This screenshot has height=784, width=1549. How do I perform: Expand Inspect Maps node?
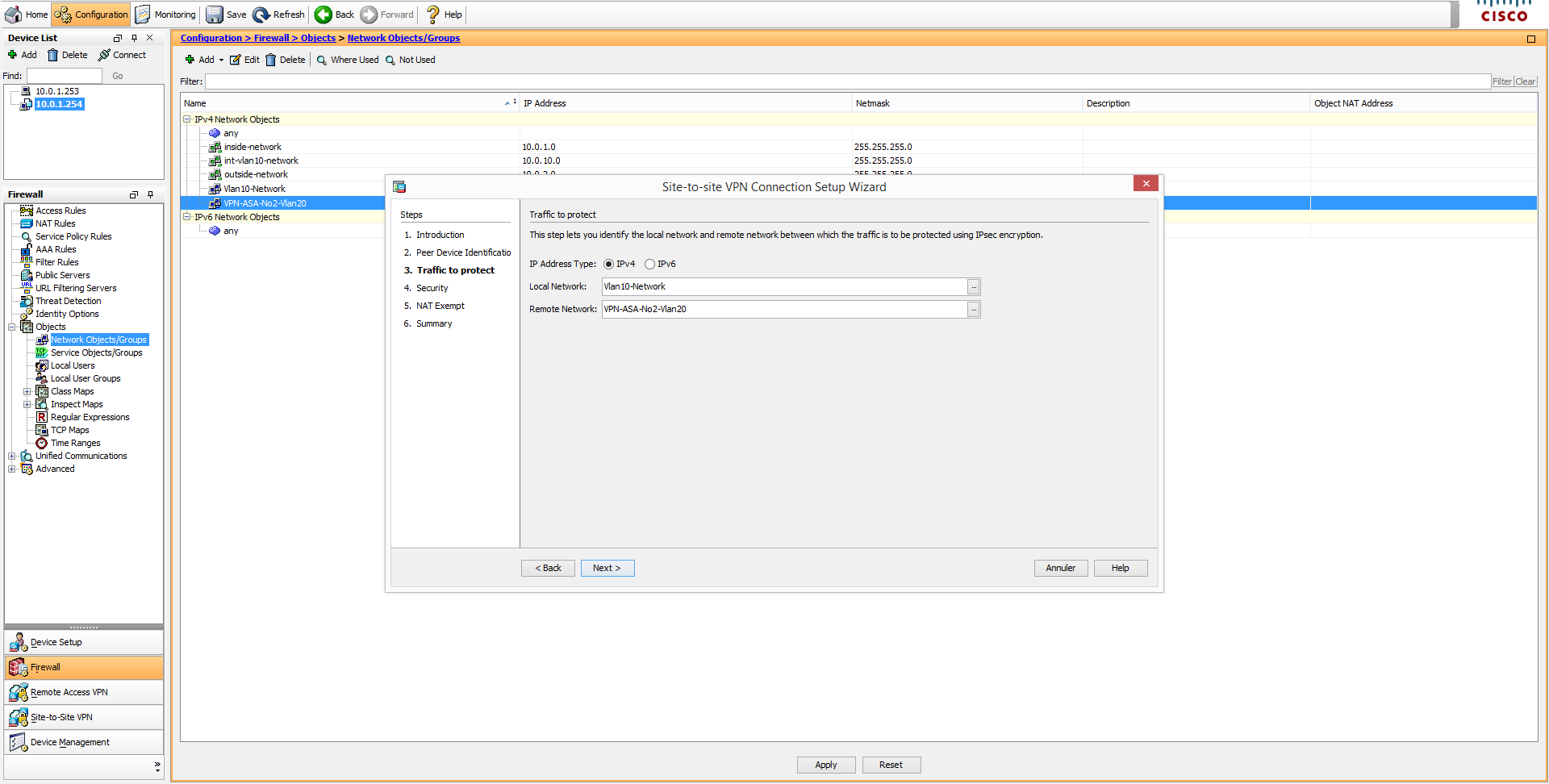click(x=27, y=404)
